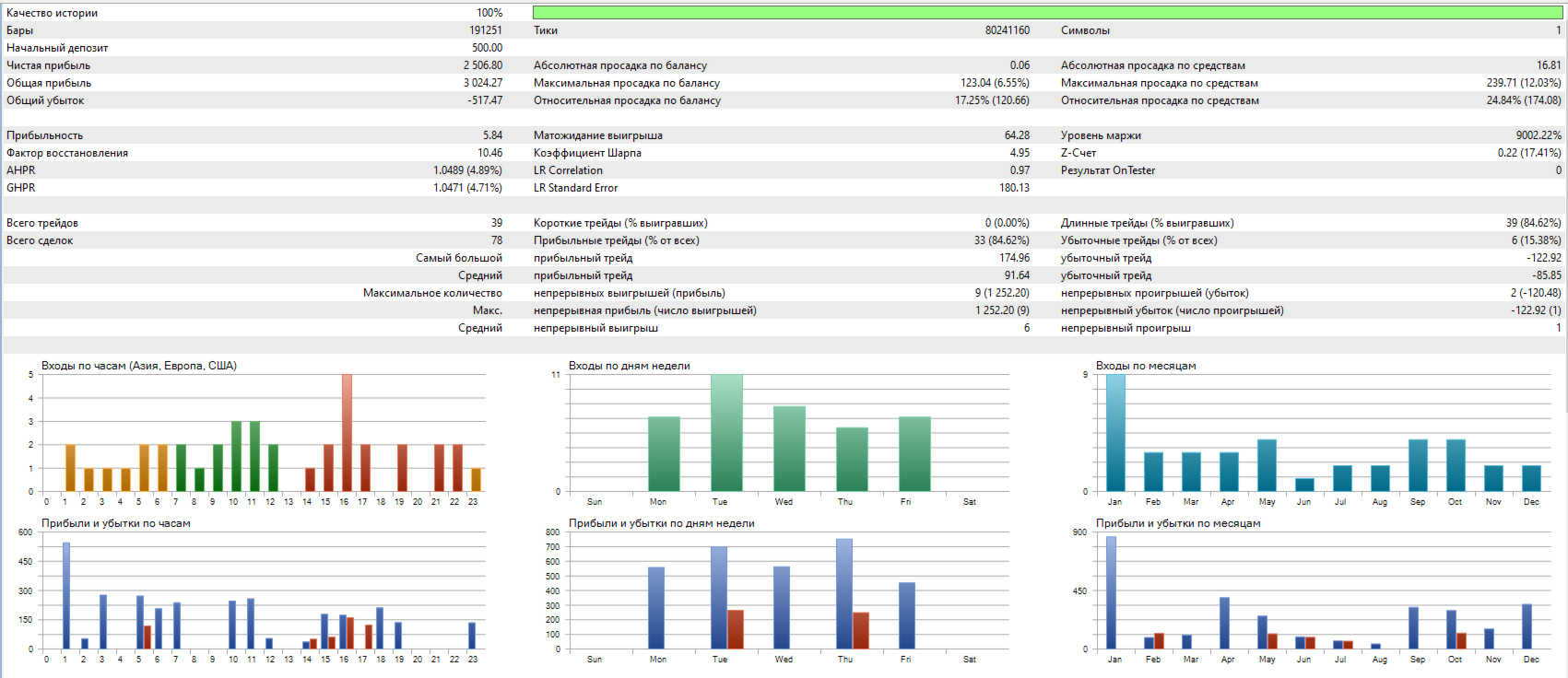Click the hour-1 blue profit bar in hourly chart
1568x678 pixels.
click(66, 596)
